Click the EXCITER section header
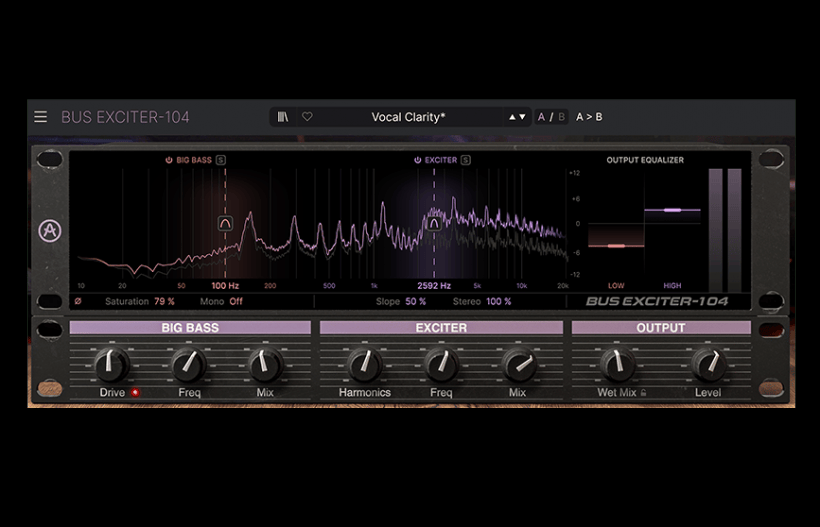Screen dimensions: 820x527 [x=441, y=328]
